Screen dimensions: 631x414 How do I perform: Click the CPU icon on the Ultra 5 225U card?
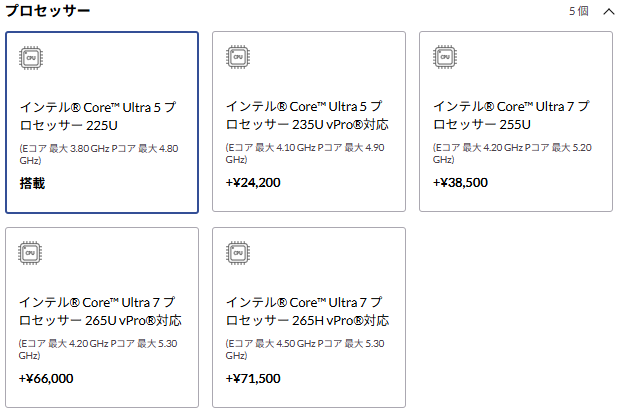point(32,58)
